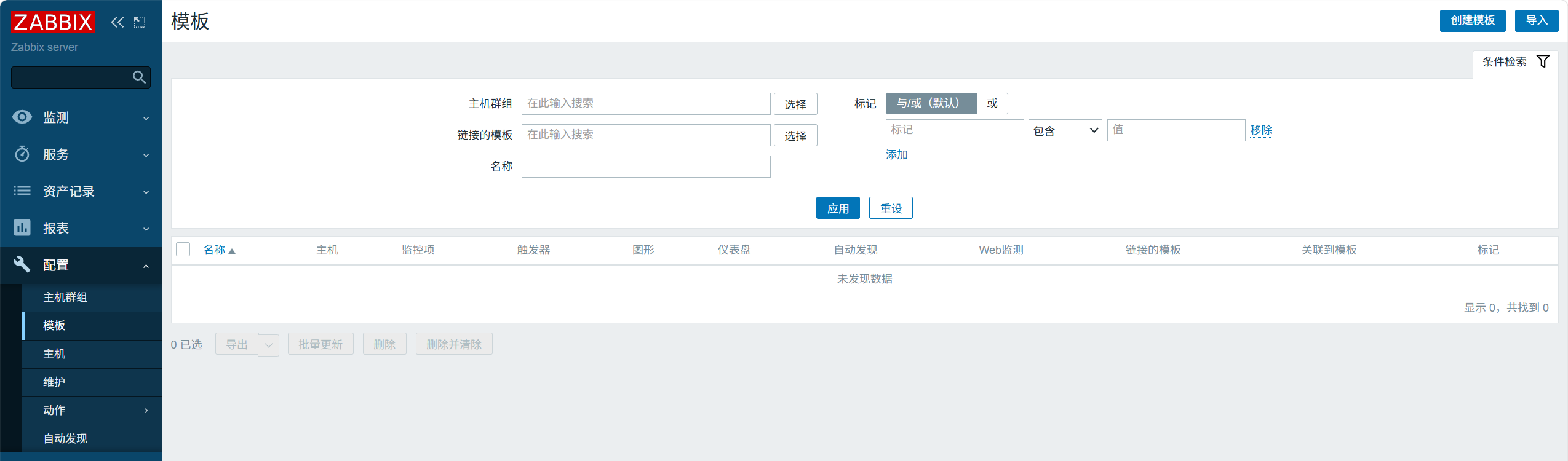The width and height of the screenshot is (1568, 461).
Task: Click the 自动发现 column header
Action: click(x=856, y=250)
